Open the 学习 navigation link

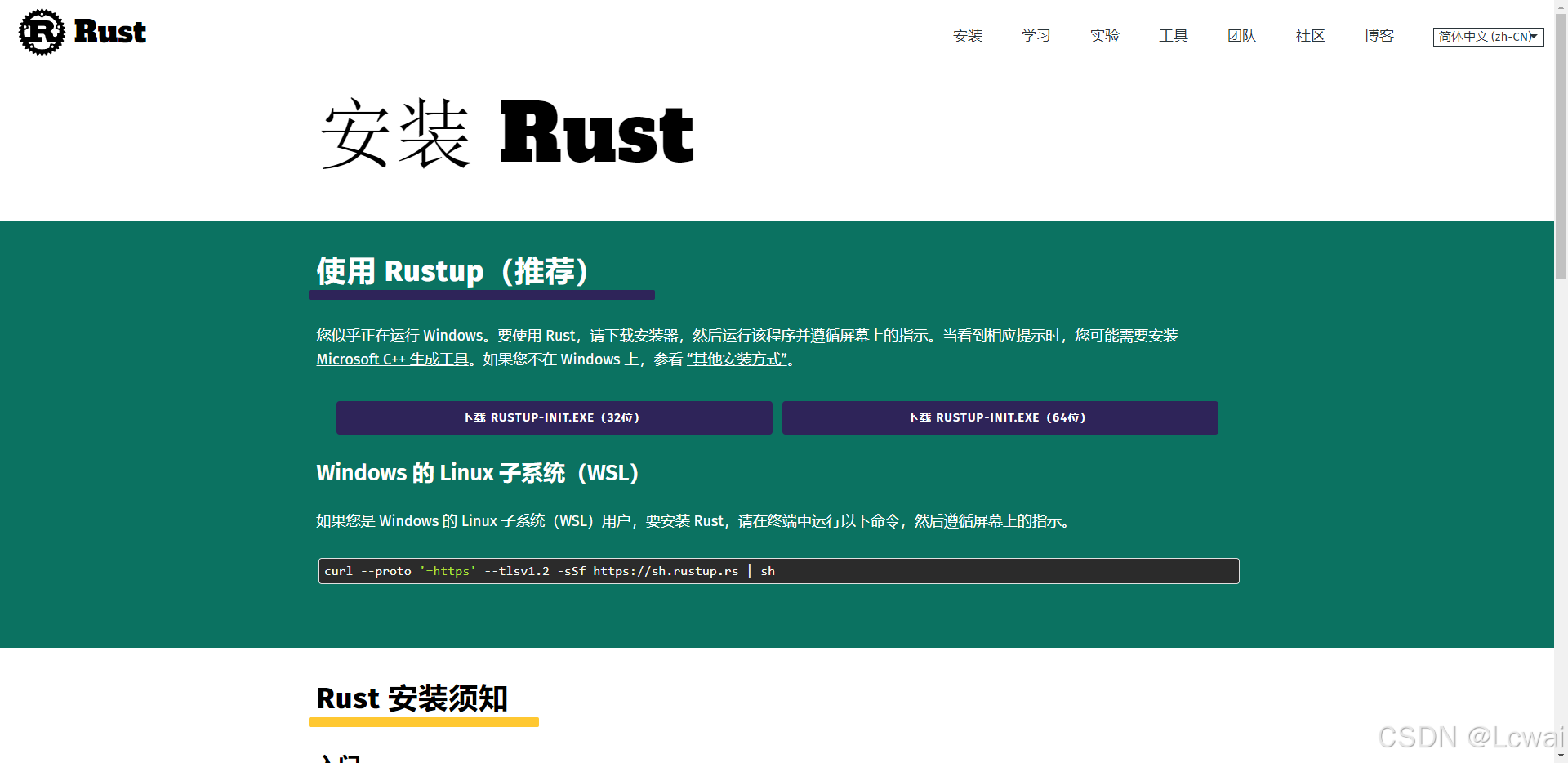click(1036, 36)
